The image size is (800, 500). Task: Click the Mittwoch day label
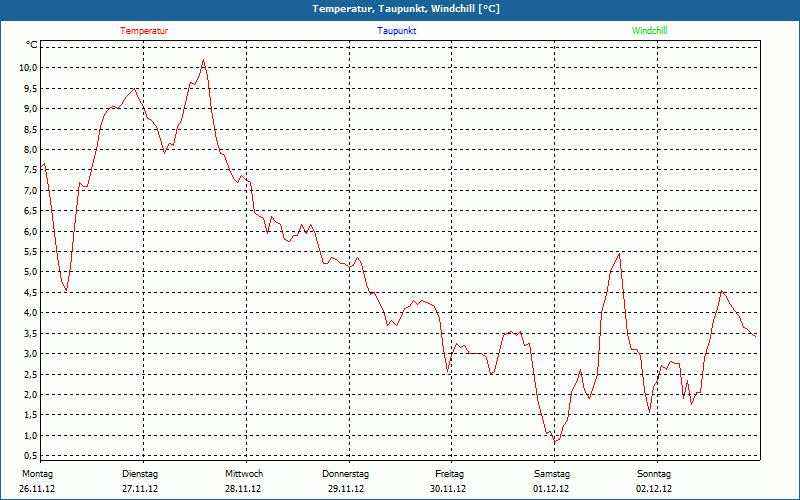tap(244, 474)
